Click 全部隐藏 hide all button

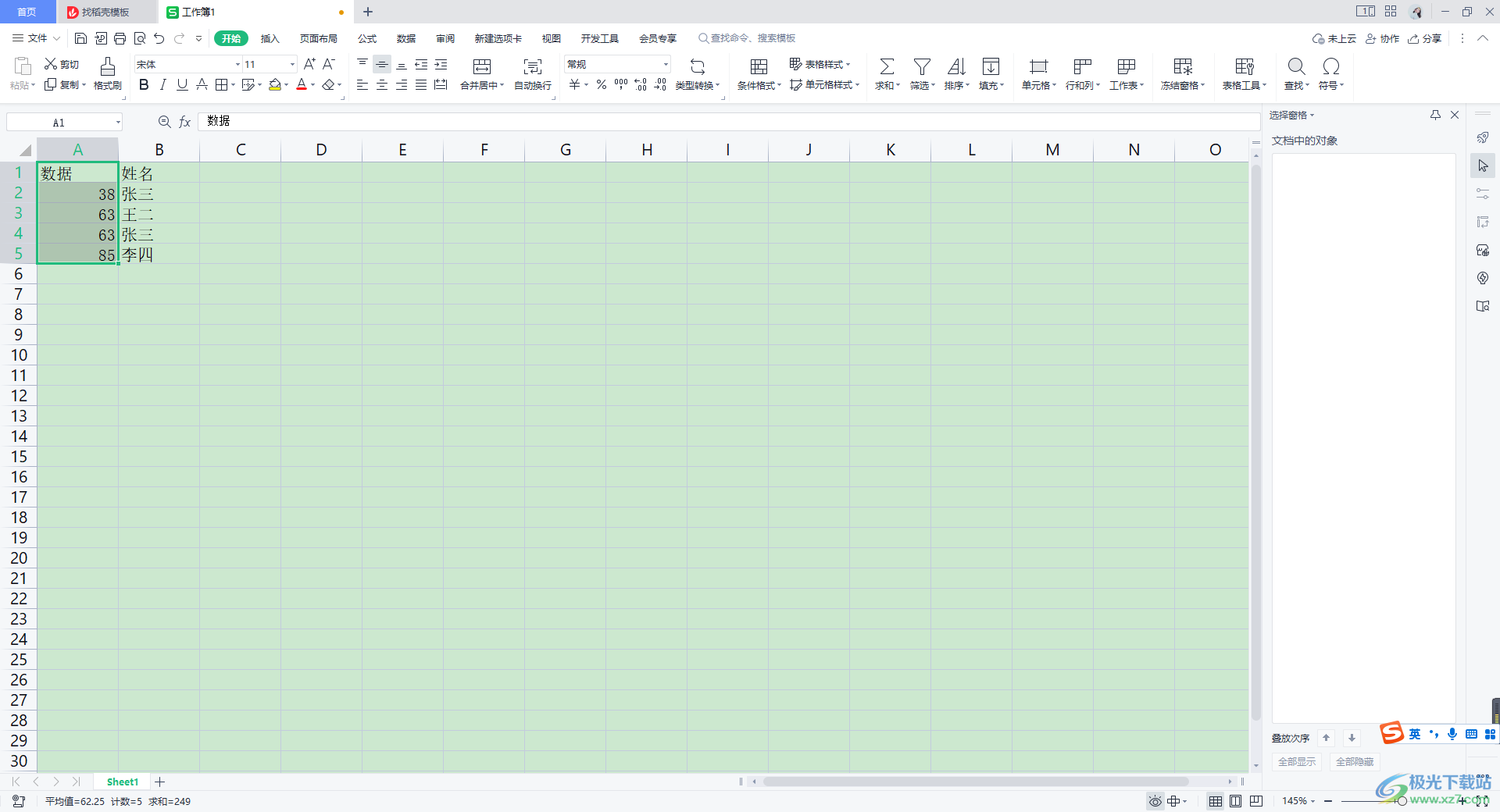tap(1355, 761)
